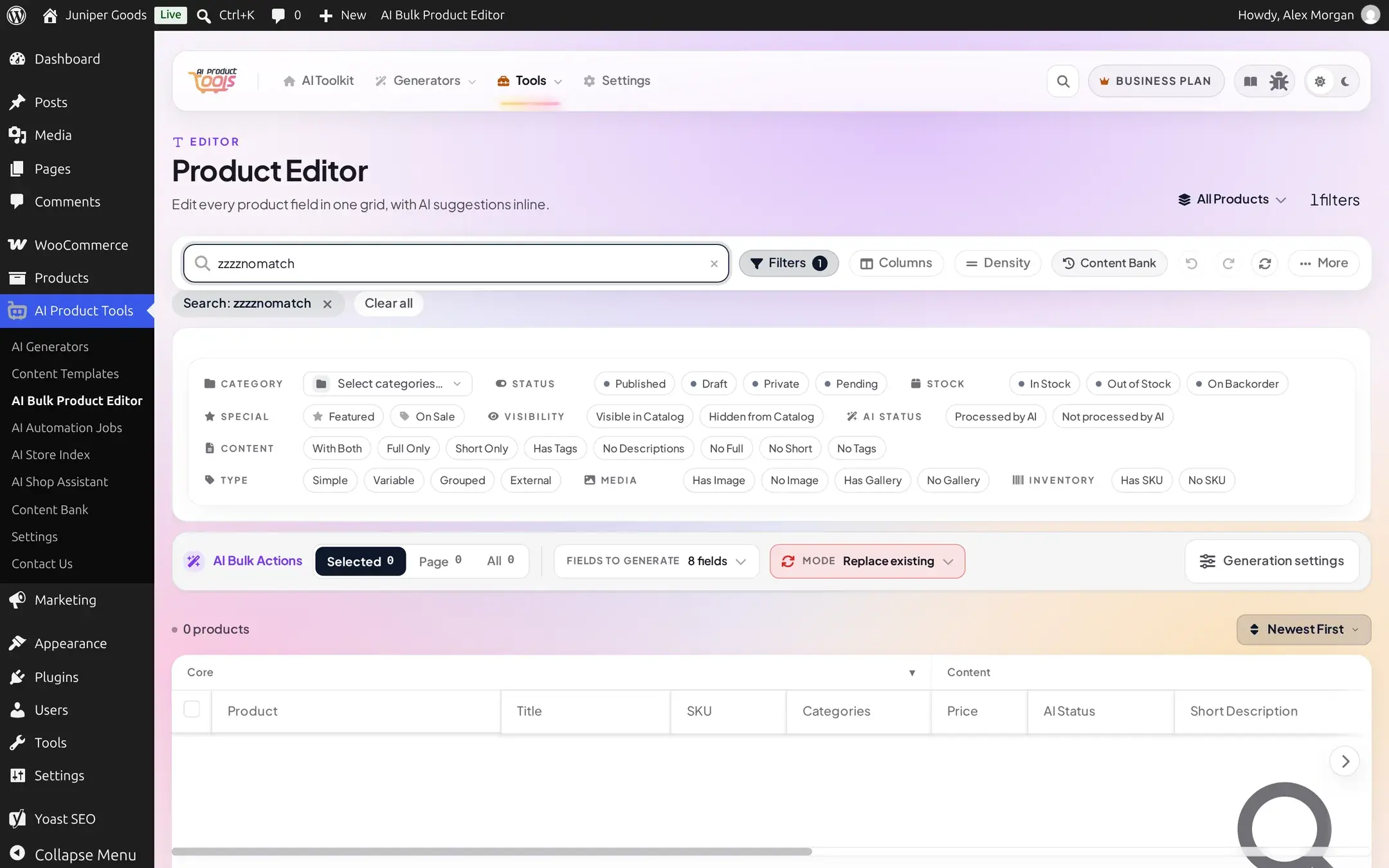
Task: Toggle the No Descriptions content filter
Action: point(644,449)
